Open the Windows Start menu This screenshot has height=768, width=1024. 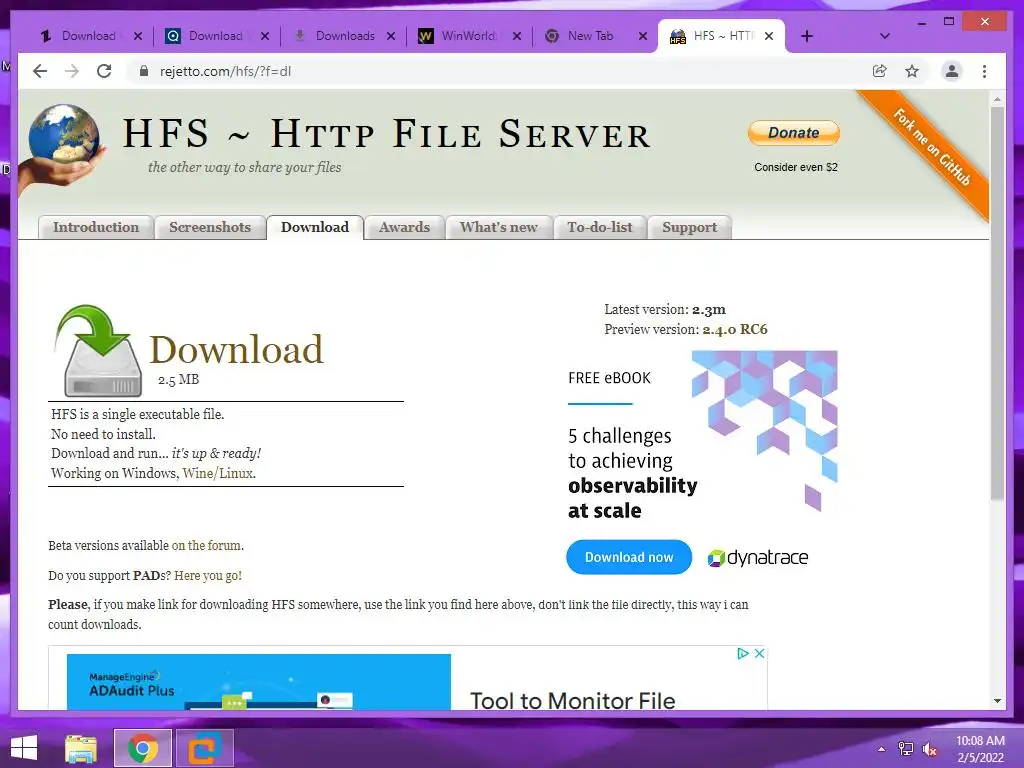coord(24,748)
